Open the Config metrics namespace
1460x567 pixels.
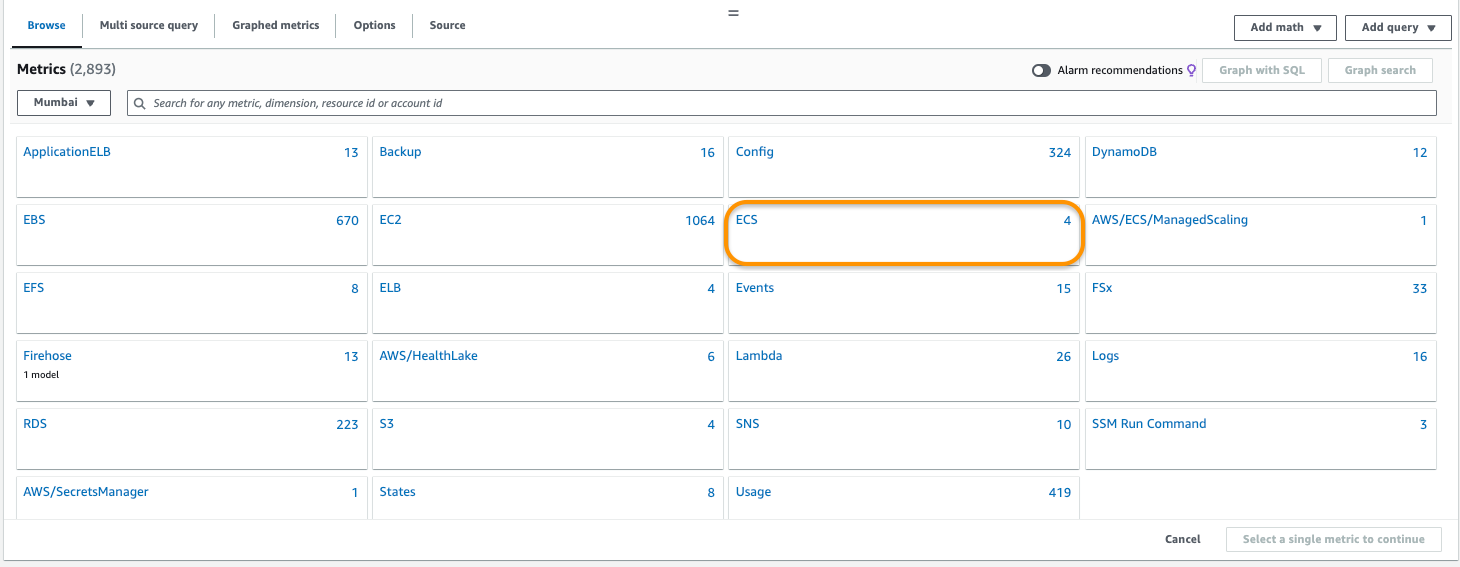tap(904, 167)
